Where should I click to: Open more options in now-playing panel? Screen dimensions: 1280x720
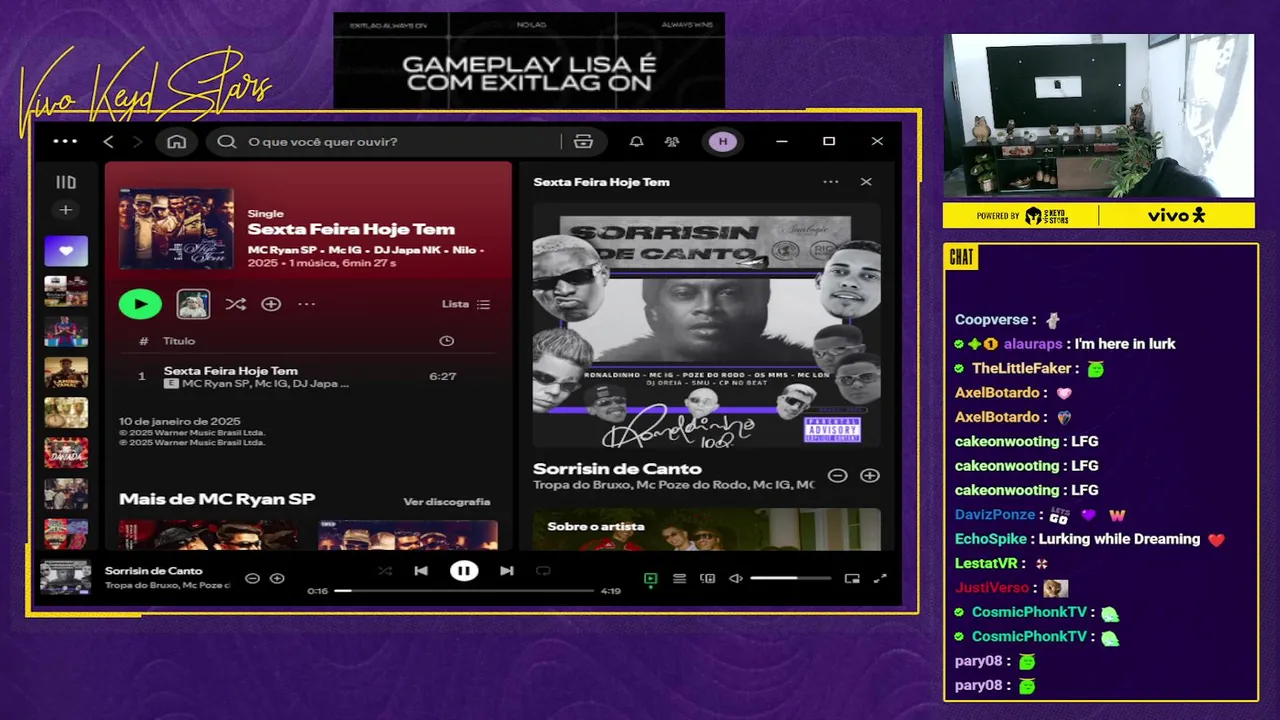click(831, 182)
